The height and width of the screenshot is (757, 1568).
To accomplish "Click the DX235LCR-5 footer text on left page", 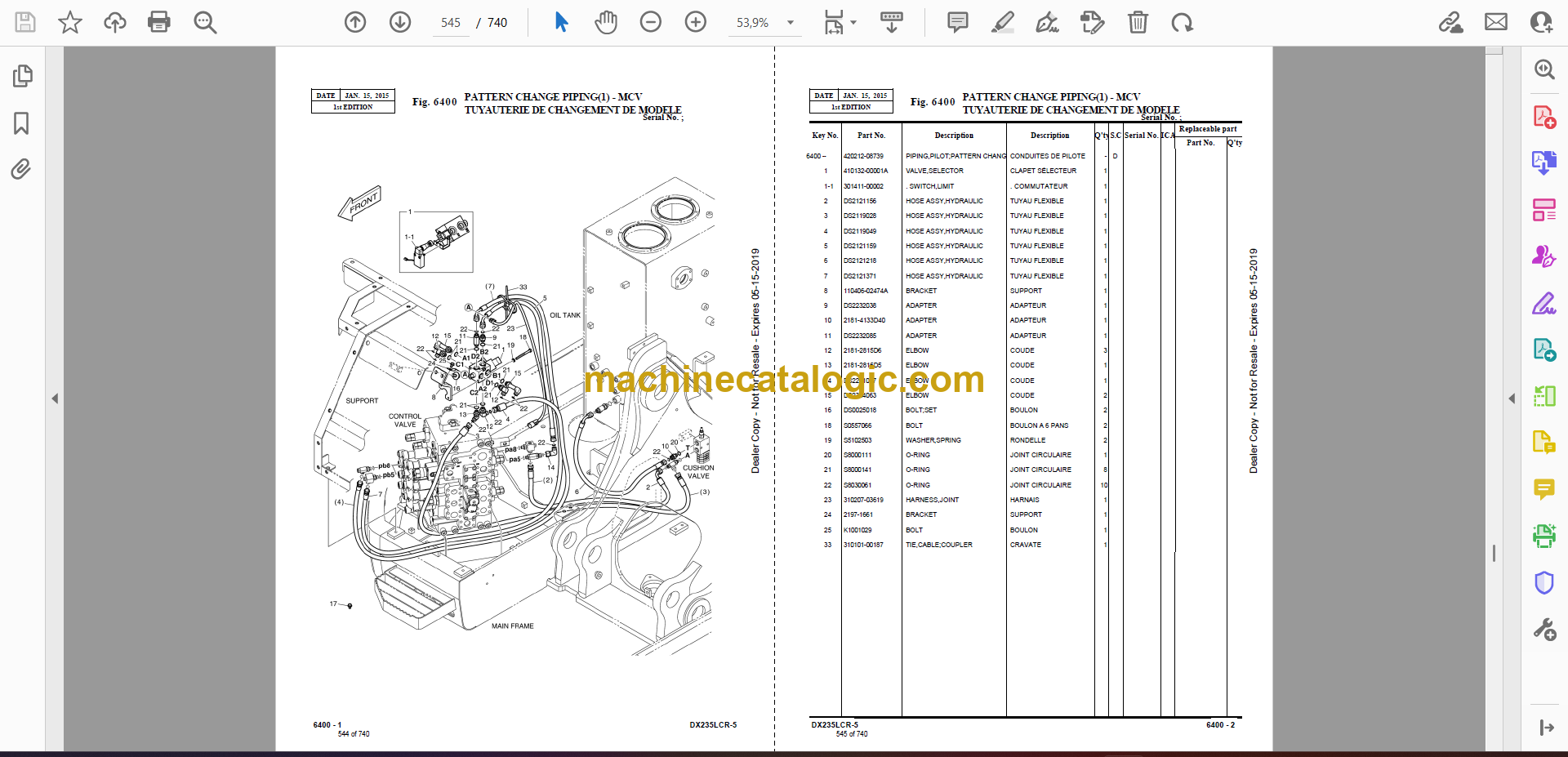I will click(713, 725).
